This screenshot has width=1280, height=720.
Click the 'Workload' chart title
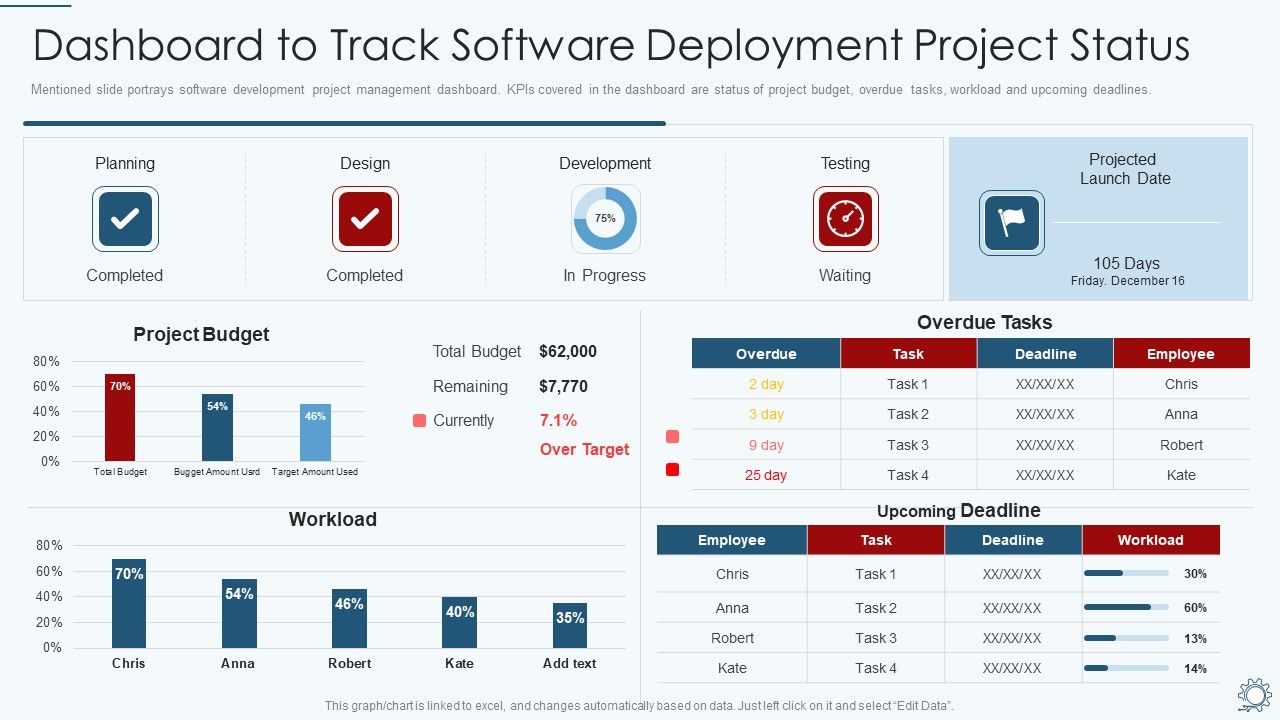tap(333, 519)
